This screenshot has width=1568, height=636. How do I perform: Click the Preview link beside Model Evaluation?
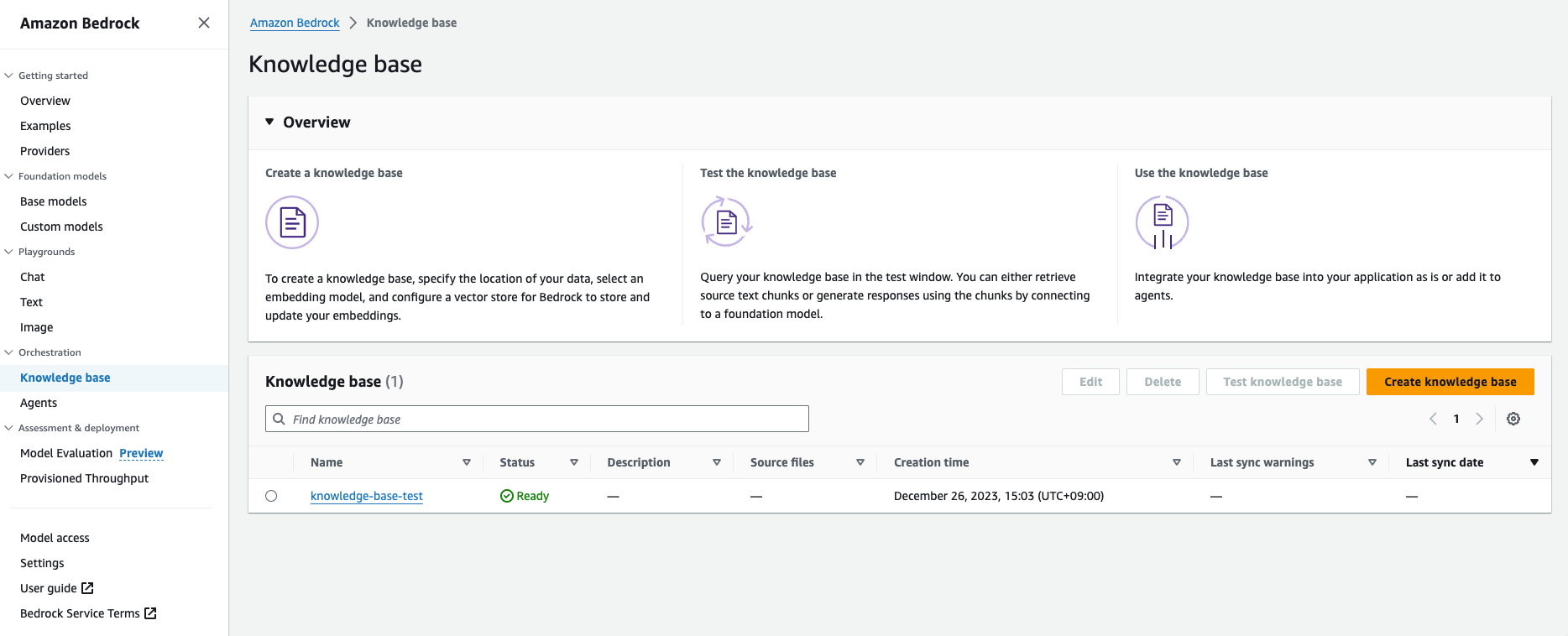[x=141, y=453]
